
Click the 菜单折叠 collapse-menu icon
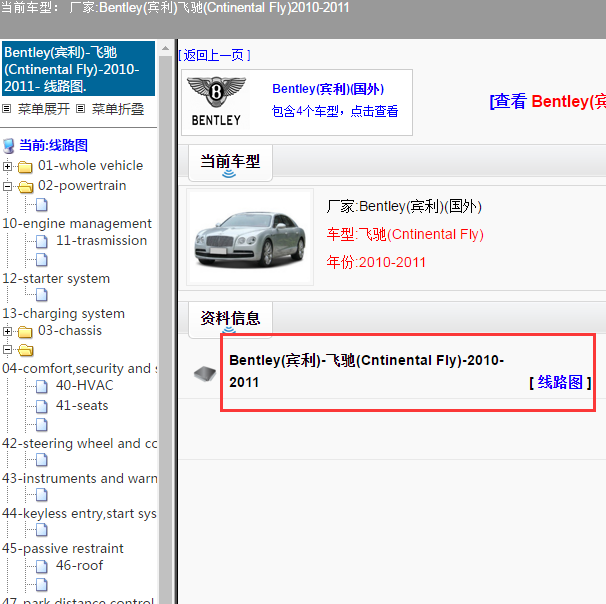tap(80, 109)
